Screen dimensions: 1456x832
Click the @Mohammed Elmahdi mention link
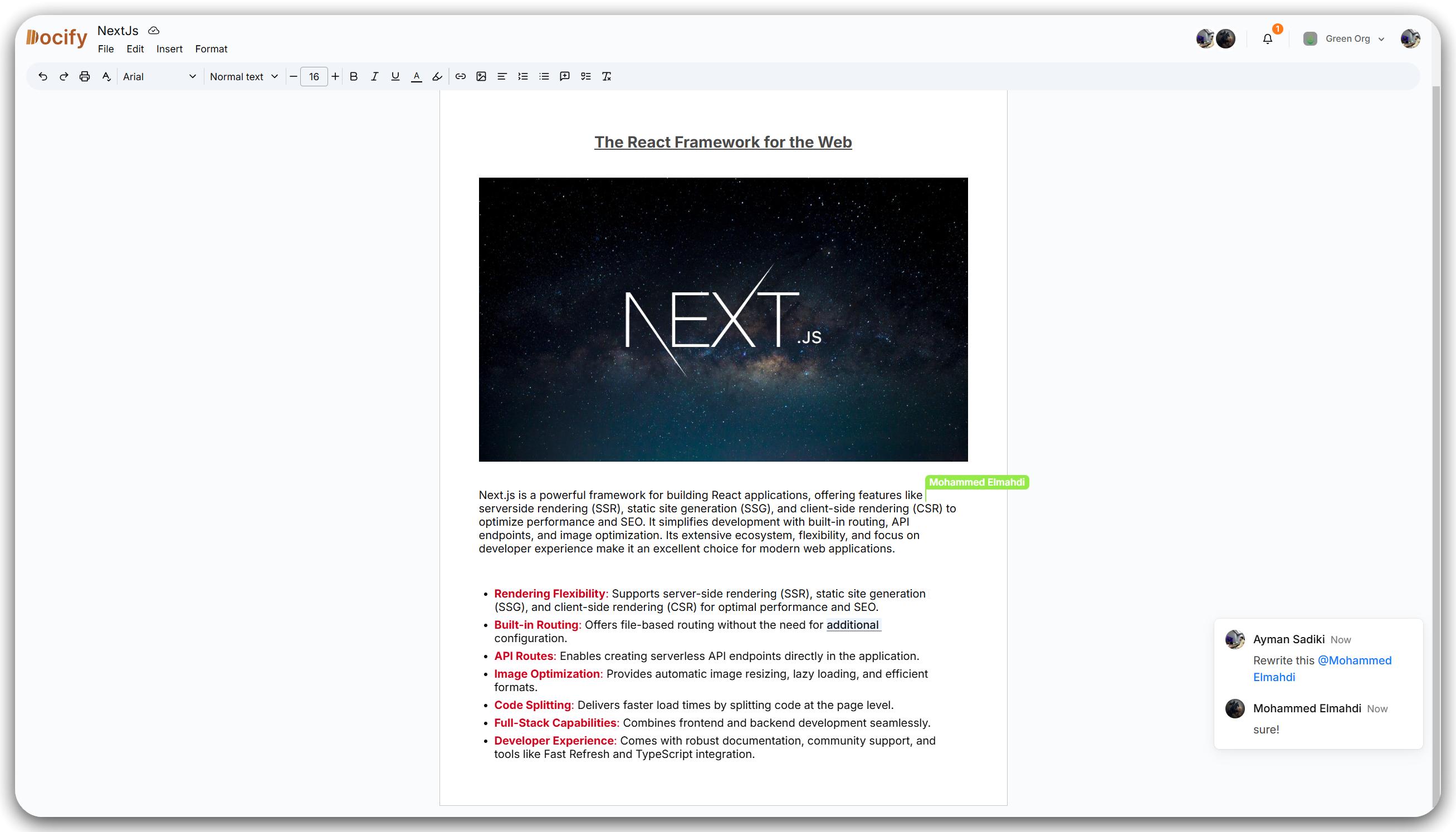click(1354, 660)
